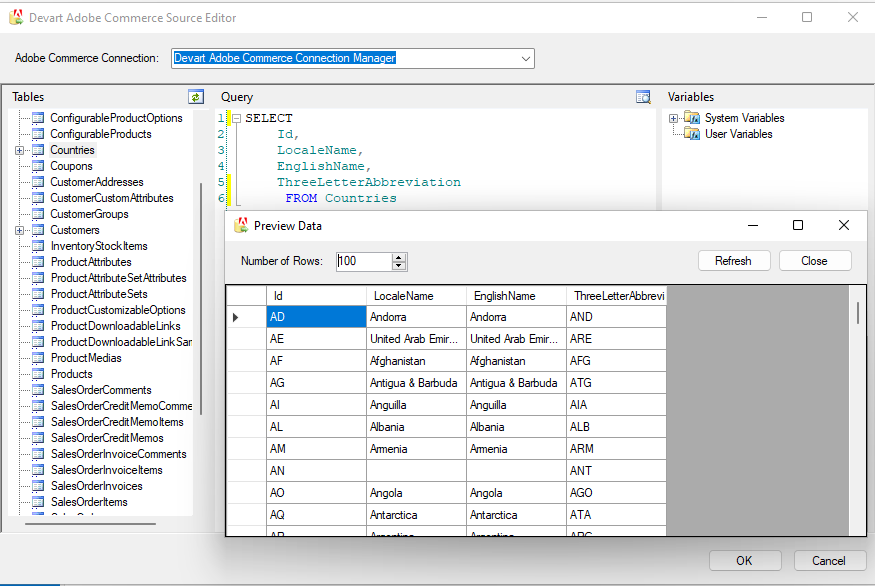This screenshot has width=875, height=586.
Task: Expand the System Variables node
Action: click(x=674, y=118)
